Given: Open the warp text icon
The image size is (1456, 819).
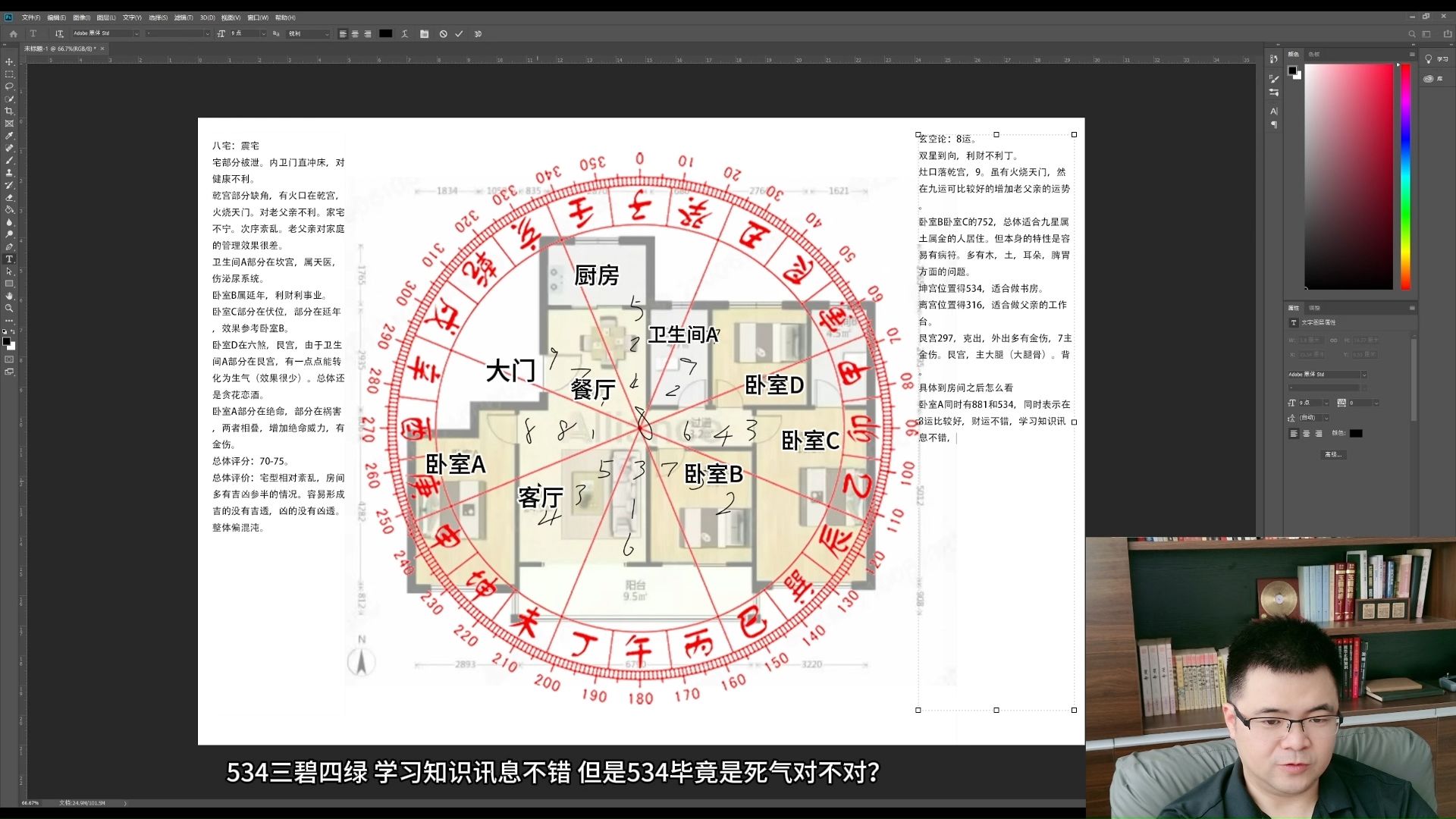Looking at the screenshot, I should 405,34.
